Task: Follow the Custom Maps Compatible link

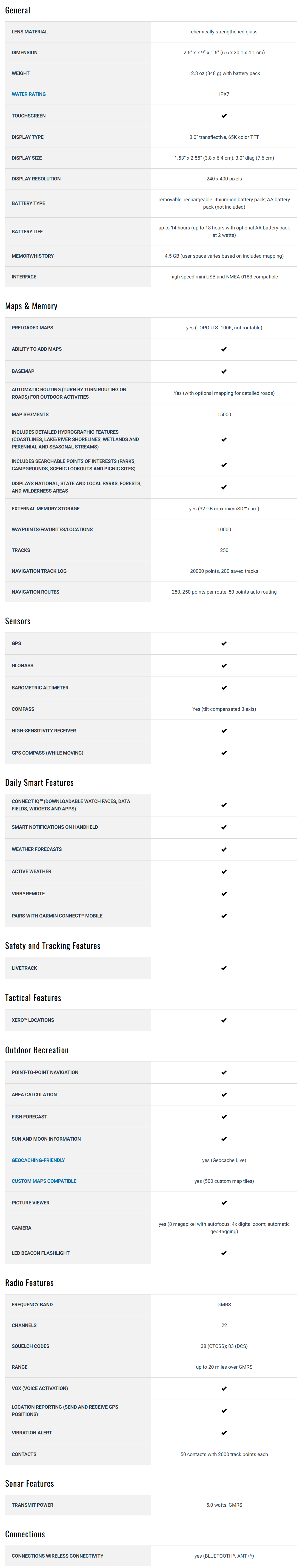Action: coord(44,1180)
